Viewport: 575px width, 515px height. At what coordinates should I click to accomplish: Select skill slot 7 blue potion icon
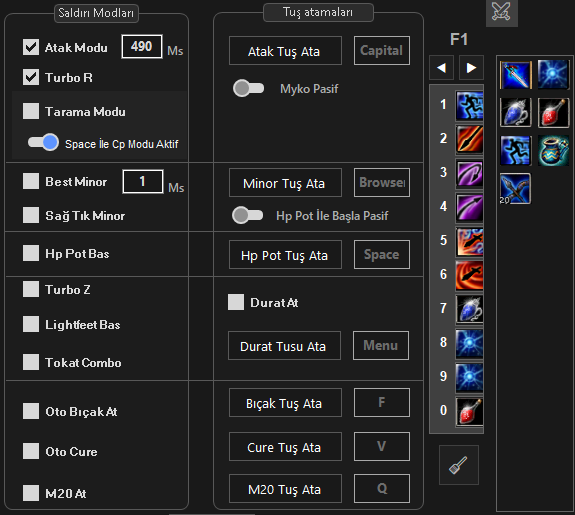click(469, 309)
